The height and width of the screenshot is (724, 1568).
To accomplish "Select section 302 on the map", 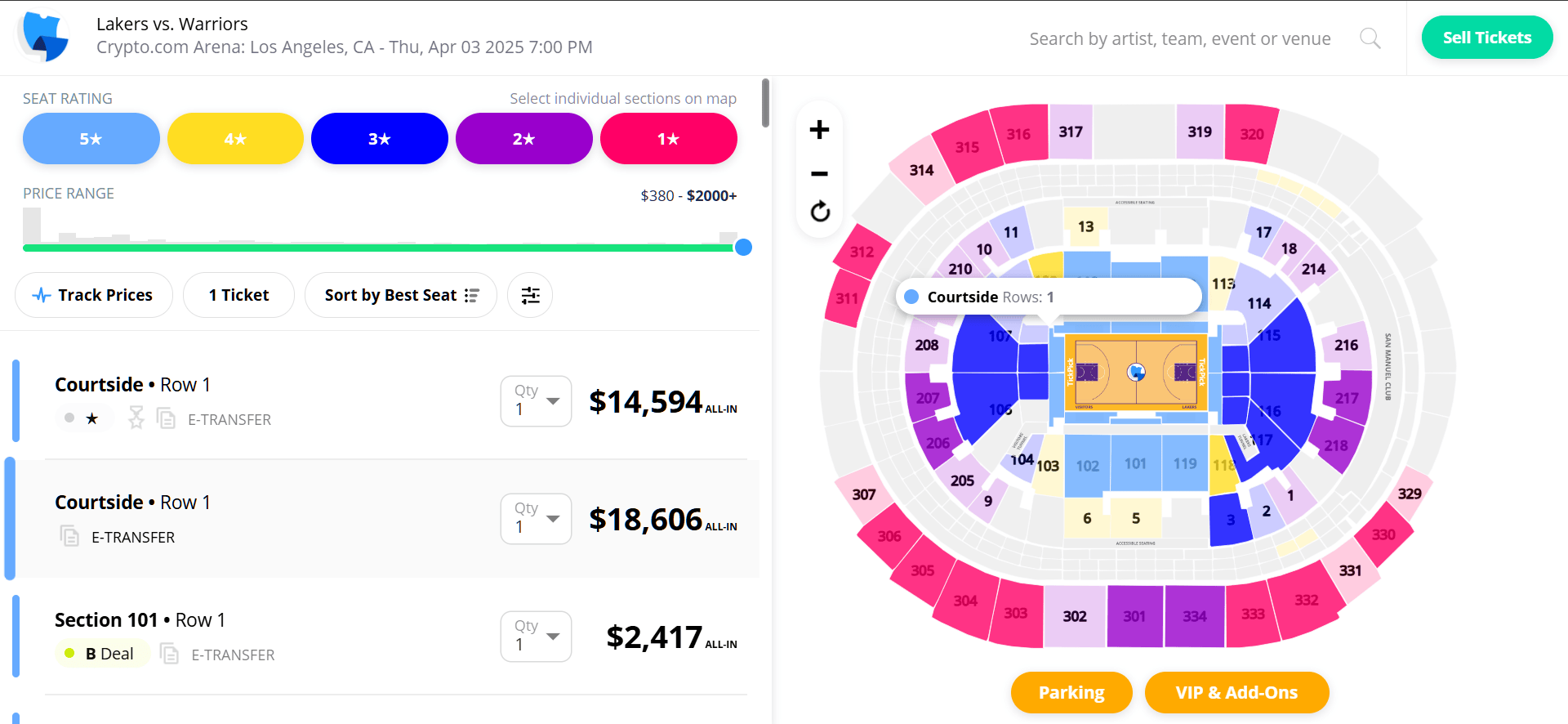I will coord(1075,616).
